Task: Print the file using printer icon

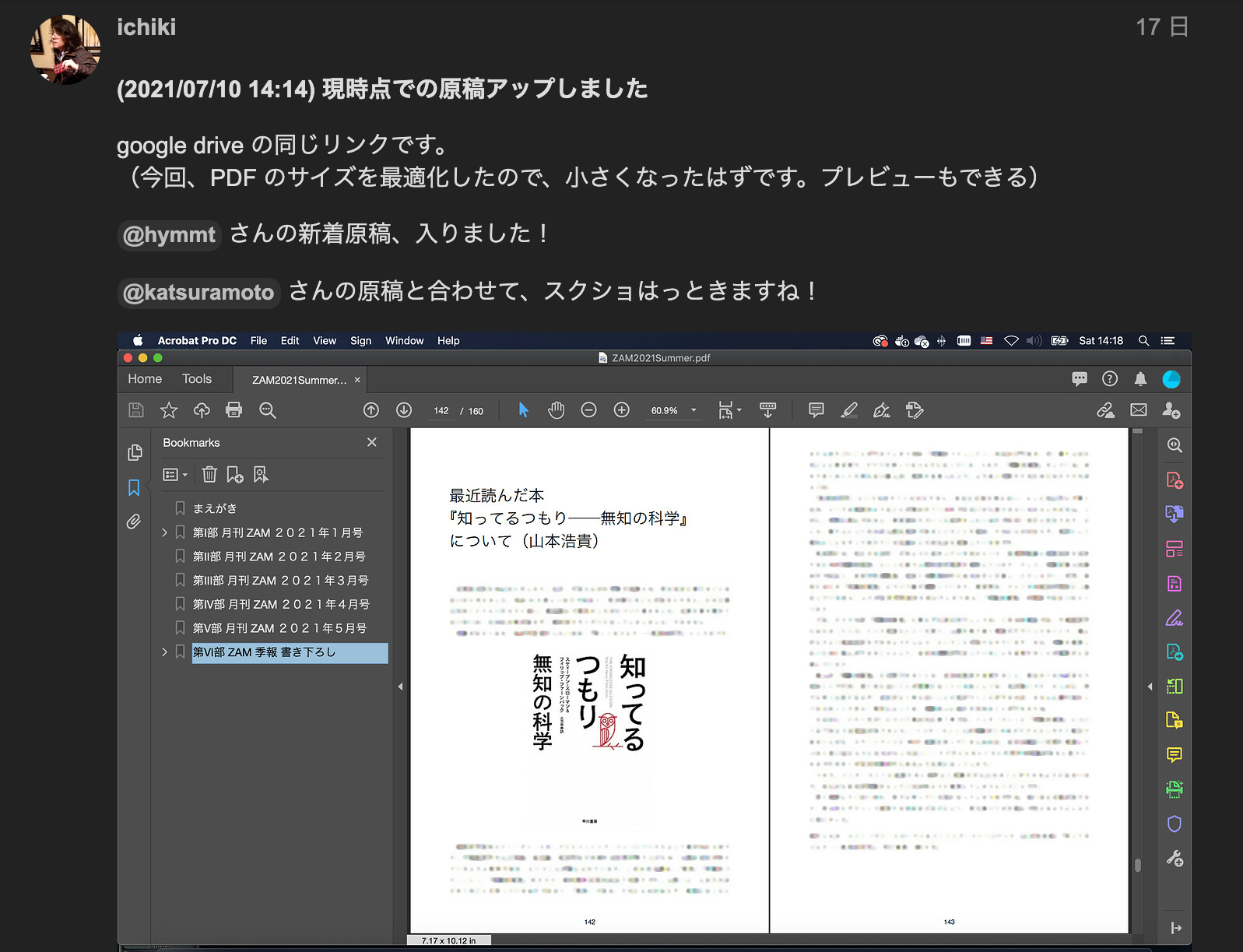Action: [x=234, y=410]
